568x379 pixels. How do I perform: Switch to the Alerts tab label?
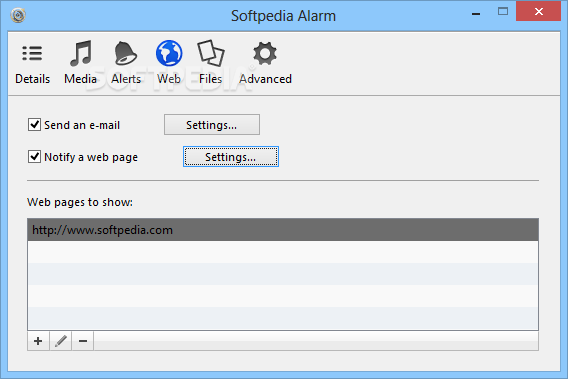pos(126,79)
